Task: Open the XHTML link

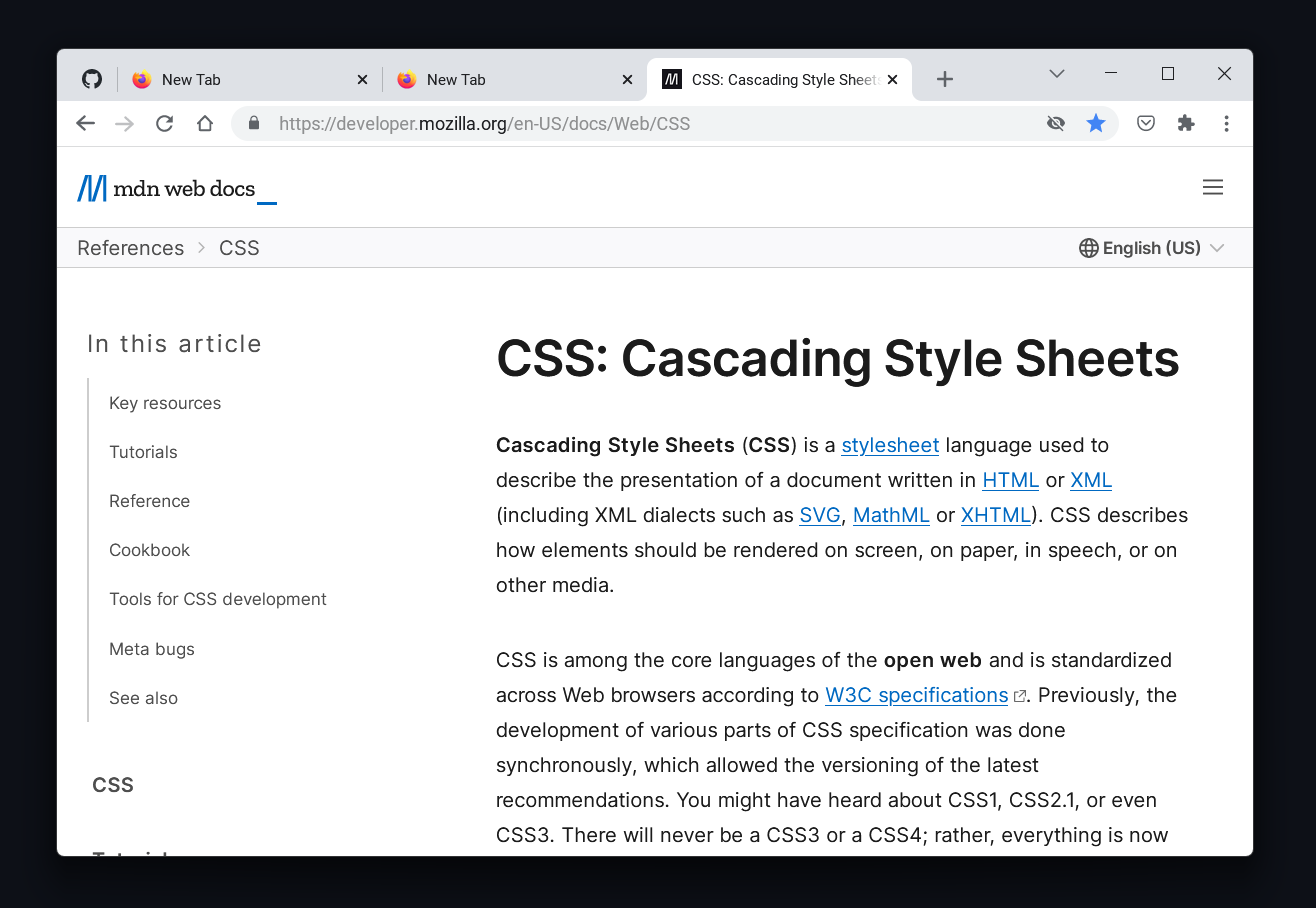Action: coord(996,515)
